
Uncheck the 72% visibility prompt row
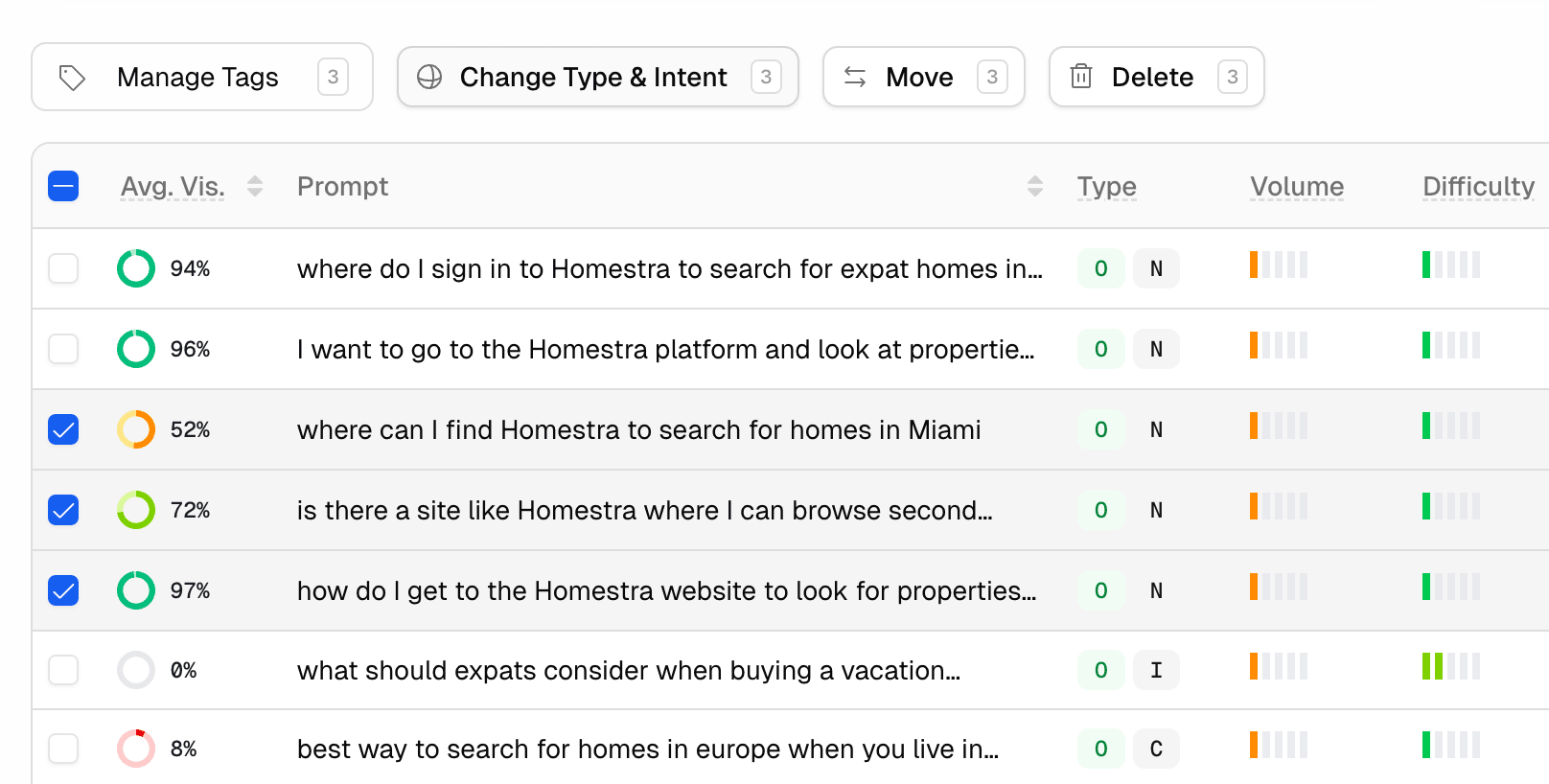(x=63, y=510)
